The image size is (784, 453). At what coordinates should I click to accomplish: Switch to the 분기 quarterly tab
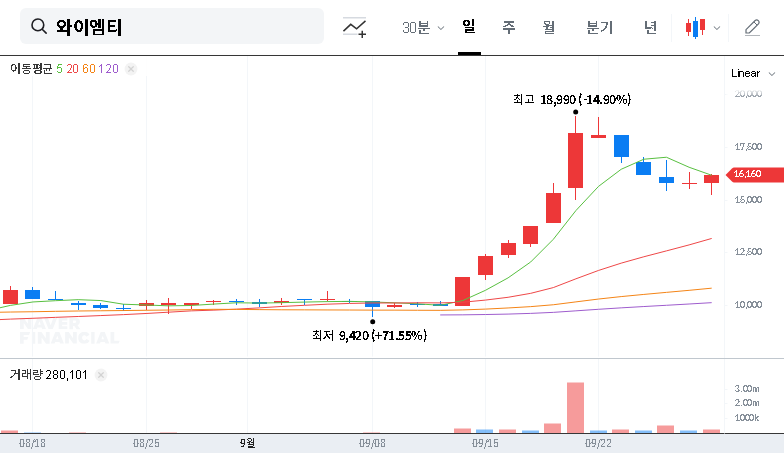pos(600,27)
